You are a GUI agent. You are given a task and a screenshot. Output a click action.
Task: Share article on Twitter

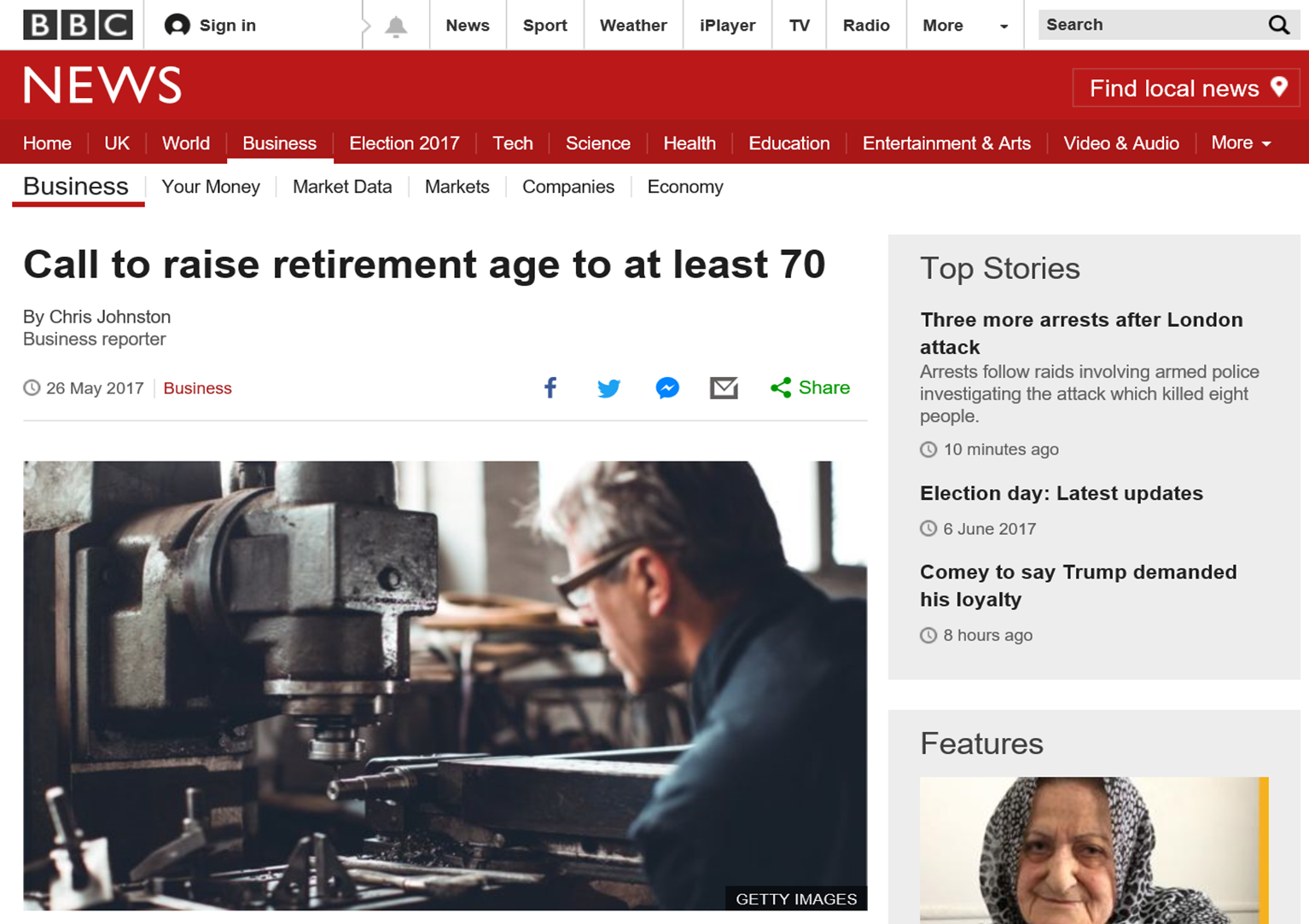608,388
